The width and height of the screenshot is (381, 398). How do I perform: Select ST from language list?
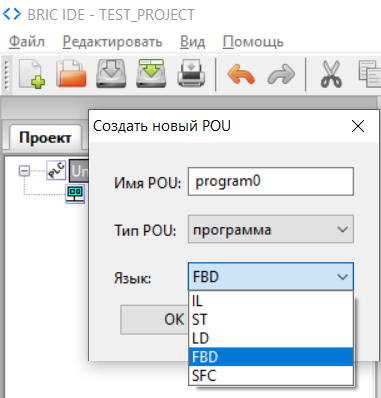[271, 320]
